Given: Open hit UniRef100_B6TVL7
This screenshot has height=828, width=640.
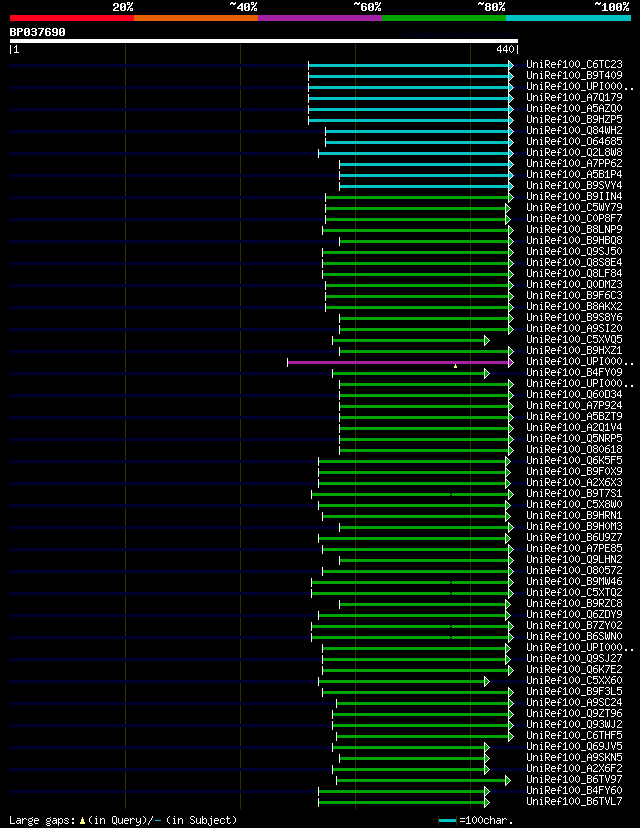Looking at the screenshot, I should click(575, 802).
